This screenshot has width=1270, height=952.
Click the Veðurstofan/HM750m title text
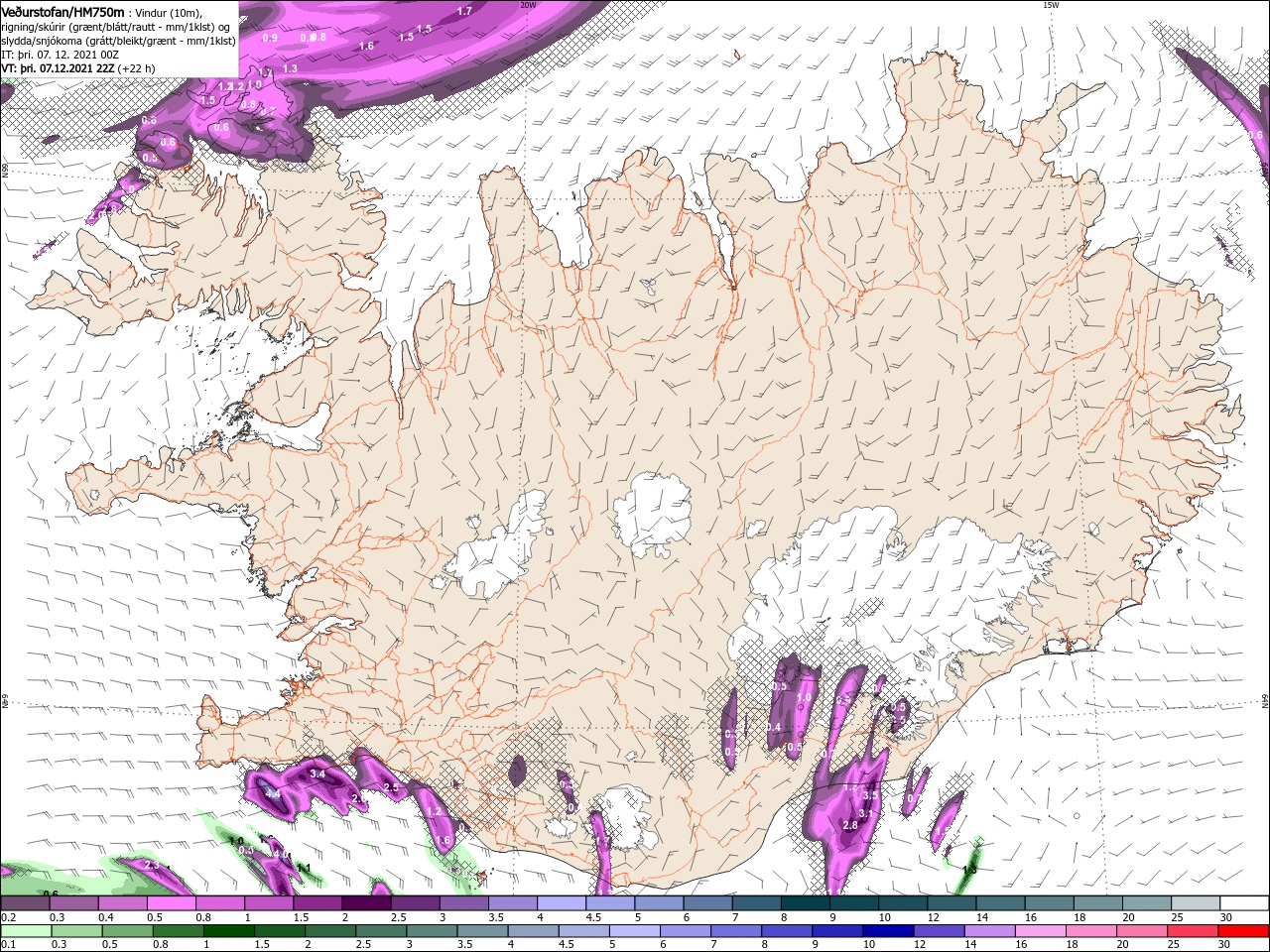[63, 11]
